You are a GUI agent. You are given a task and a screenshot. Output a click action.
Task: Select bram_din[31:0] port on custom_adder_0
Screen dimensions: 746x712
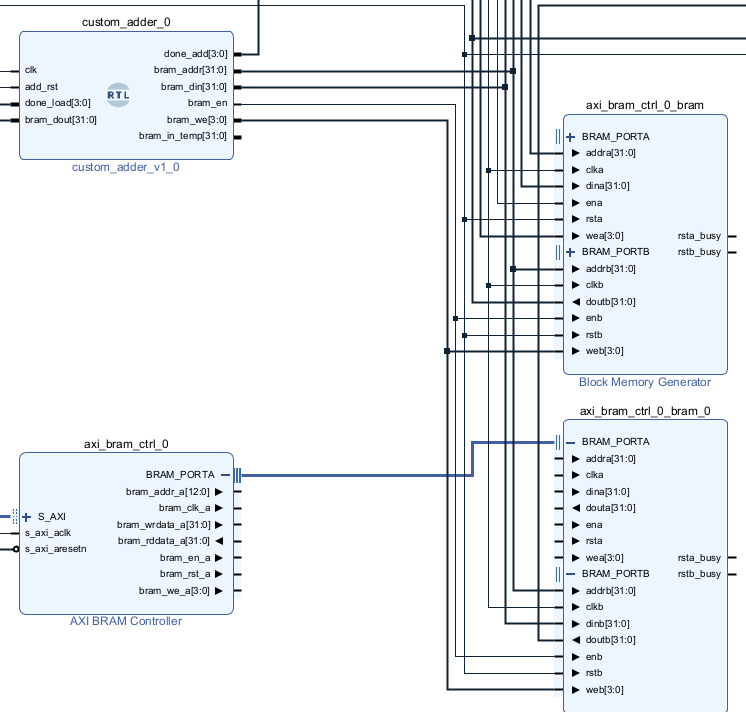tap(194, 87)
